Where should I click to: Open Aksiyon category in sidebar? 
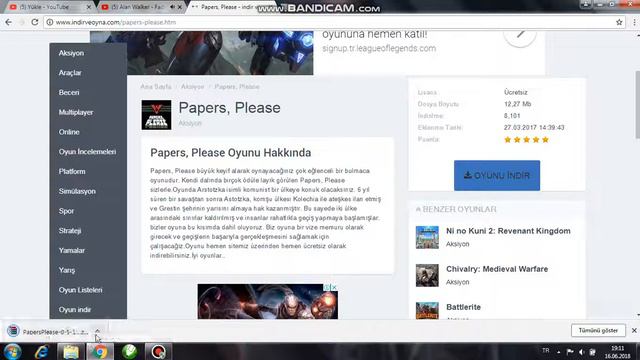point(71,53)
